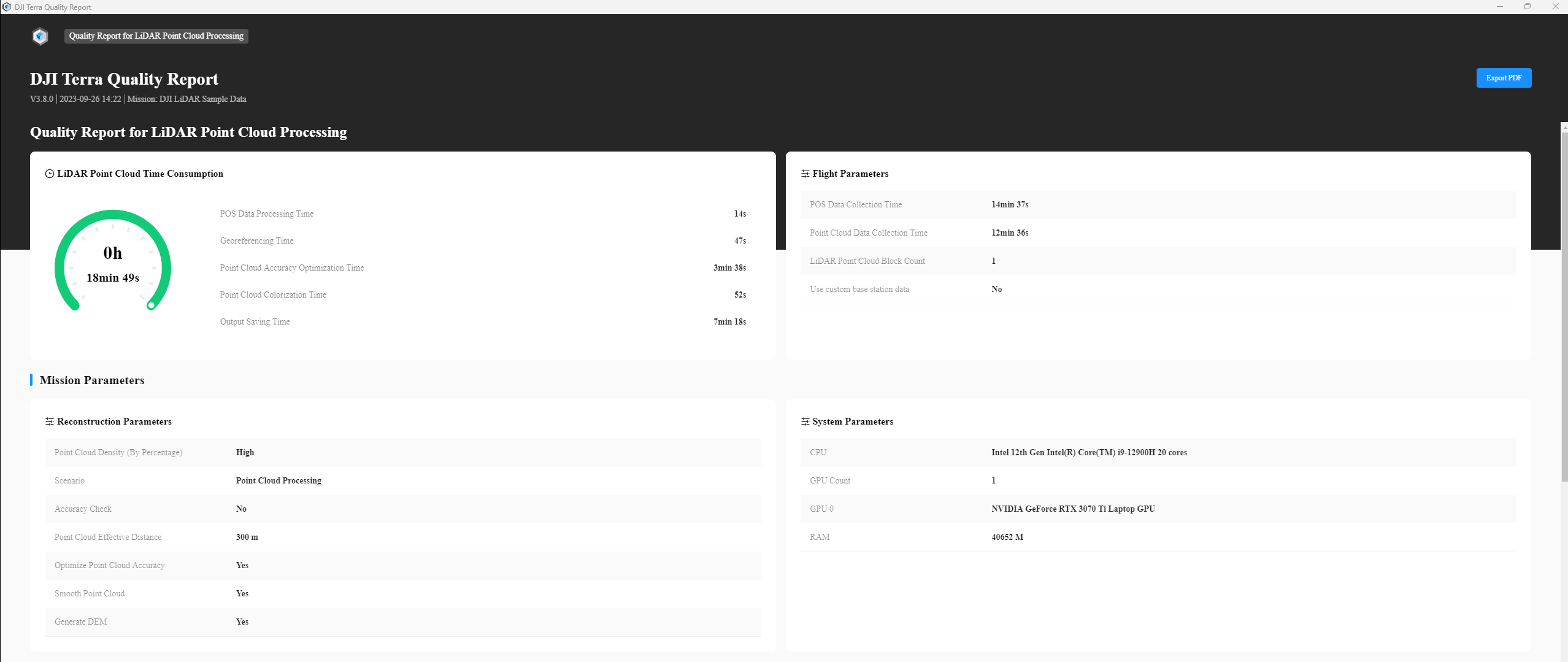
Task: Click the blue marker beside Mission Parameters
Action: coord(31,380)
